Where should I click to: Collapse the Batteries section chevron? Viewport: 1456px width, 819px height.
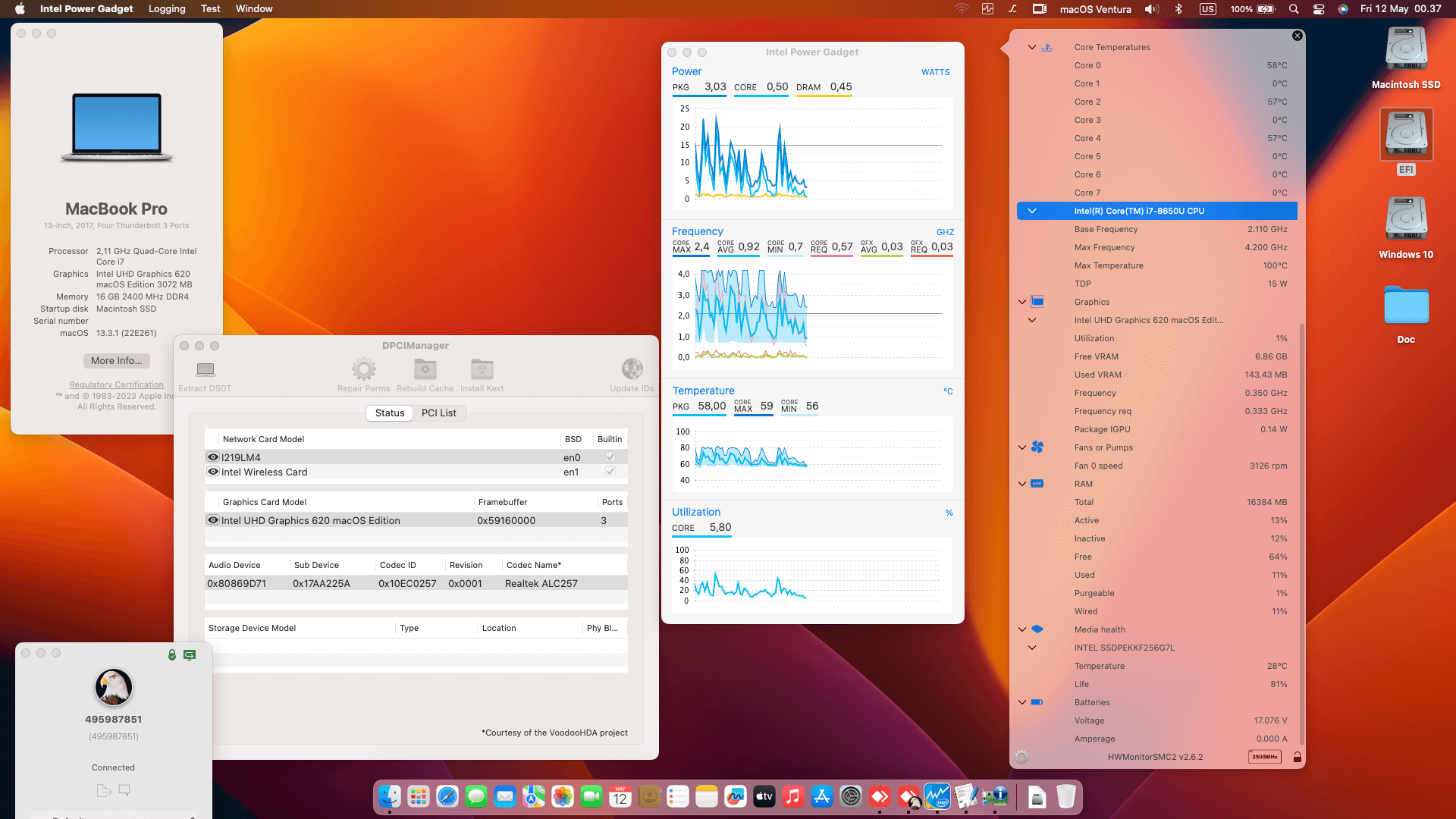[1022, 702]
